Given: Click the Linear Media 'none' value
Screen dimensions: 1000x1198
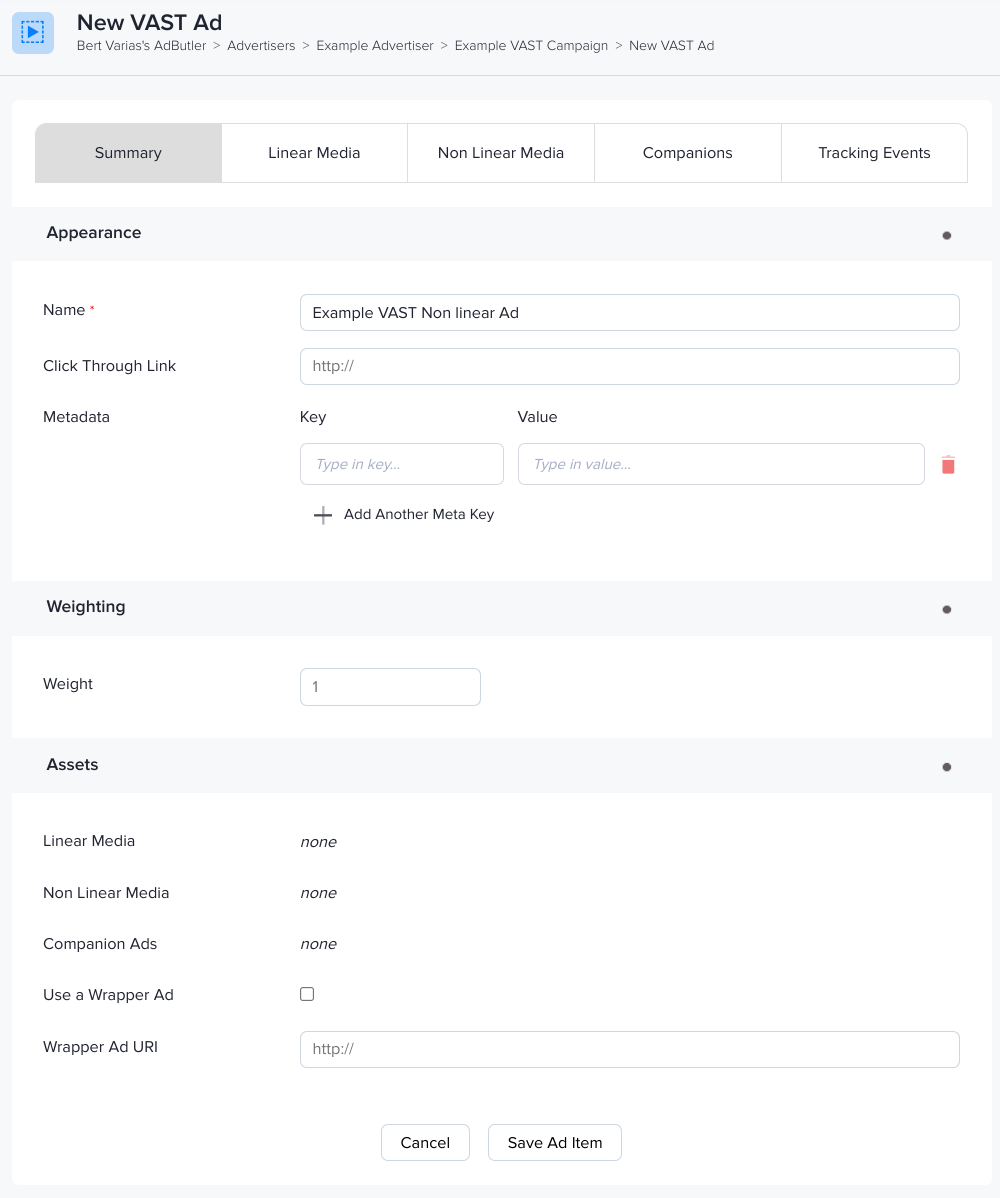Looking at the screenshot, I should [x=319, y=842].
